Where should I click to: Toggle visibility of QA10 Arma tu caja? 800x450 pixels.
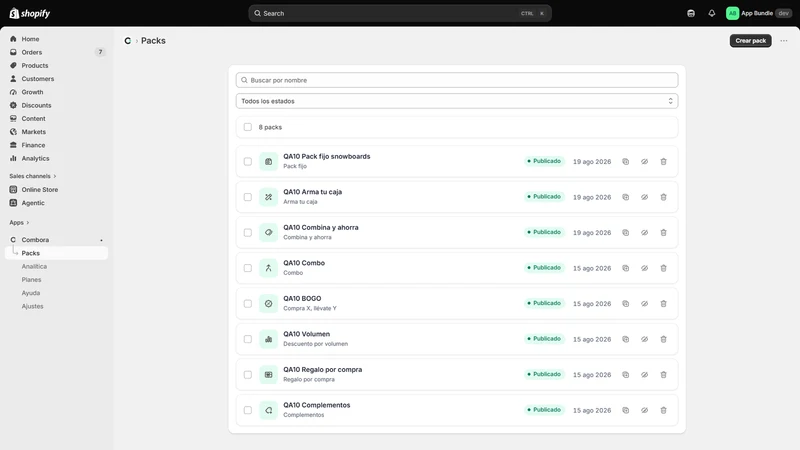point(644,197)
